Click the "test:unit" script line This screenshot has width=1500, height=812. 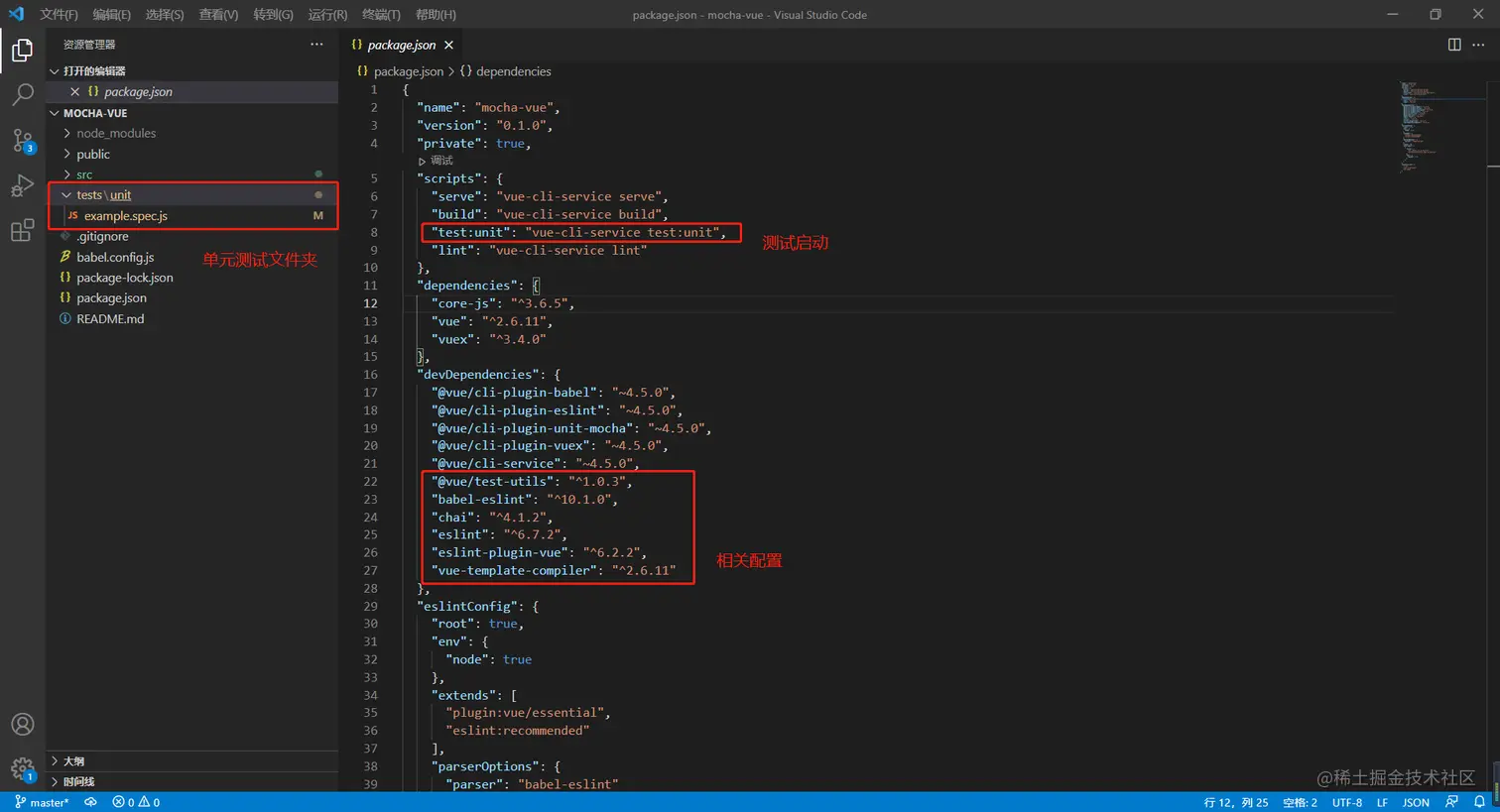point(578,232)
